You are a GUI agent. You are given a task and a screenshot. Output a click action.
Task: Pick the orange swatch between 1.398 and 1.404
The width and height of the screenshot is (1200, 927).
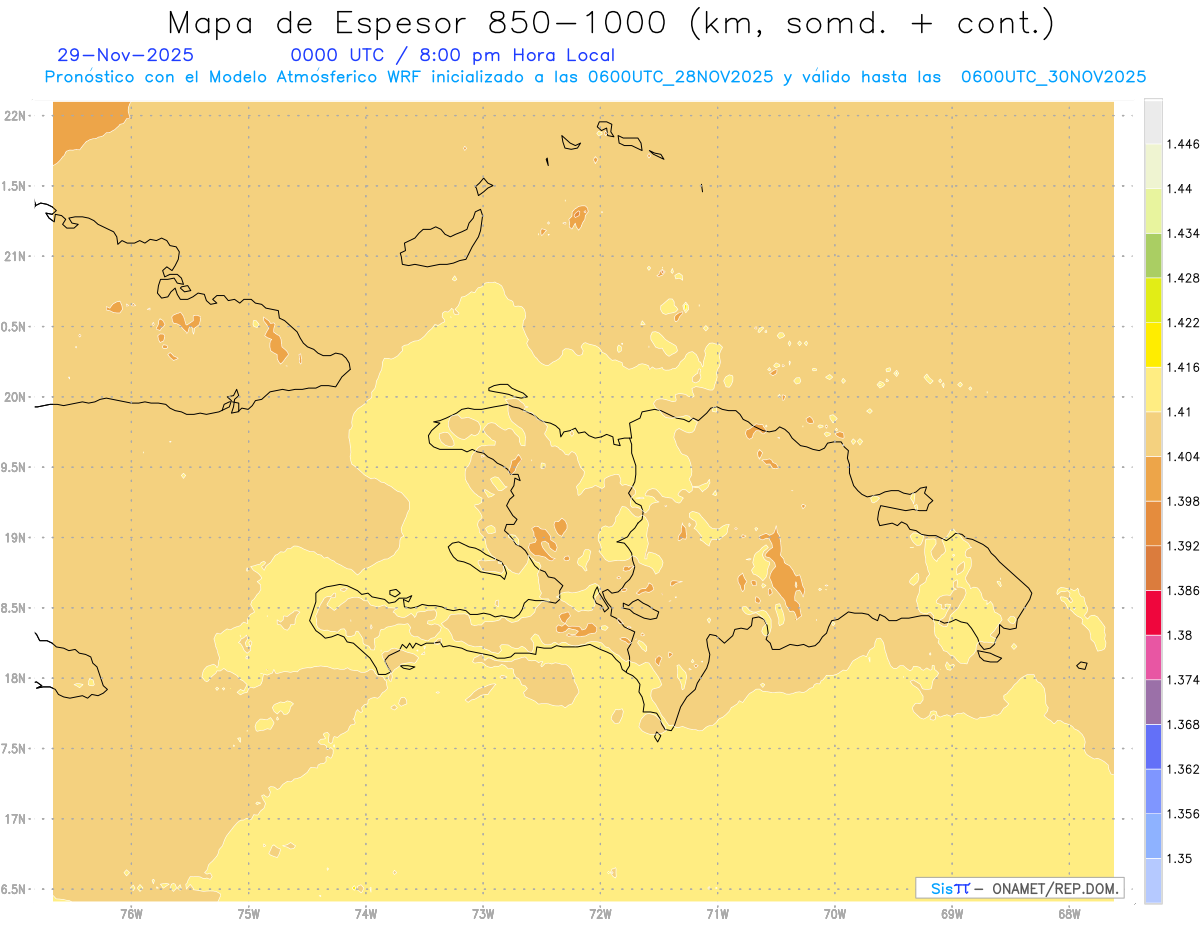pyautogui.click(x=1153, y=479)
